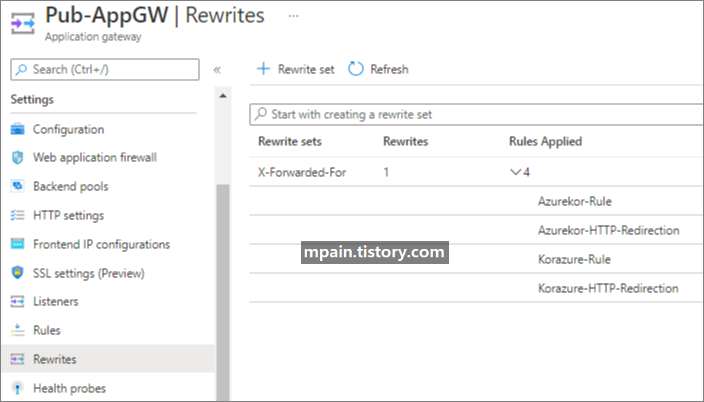This screenshot has height=402, width=704.
Task: Click the Settings section heading
Action: click(32, 99)
